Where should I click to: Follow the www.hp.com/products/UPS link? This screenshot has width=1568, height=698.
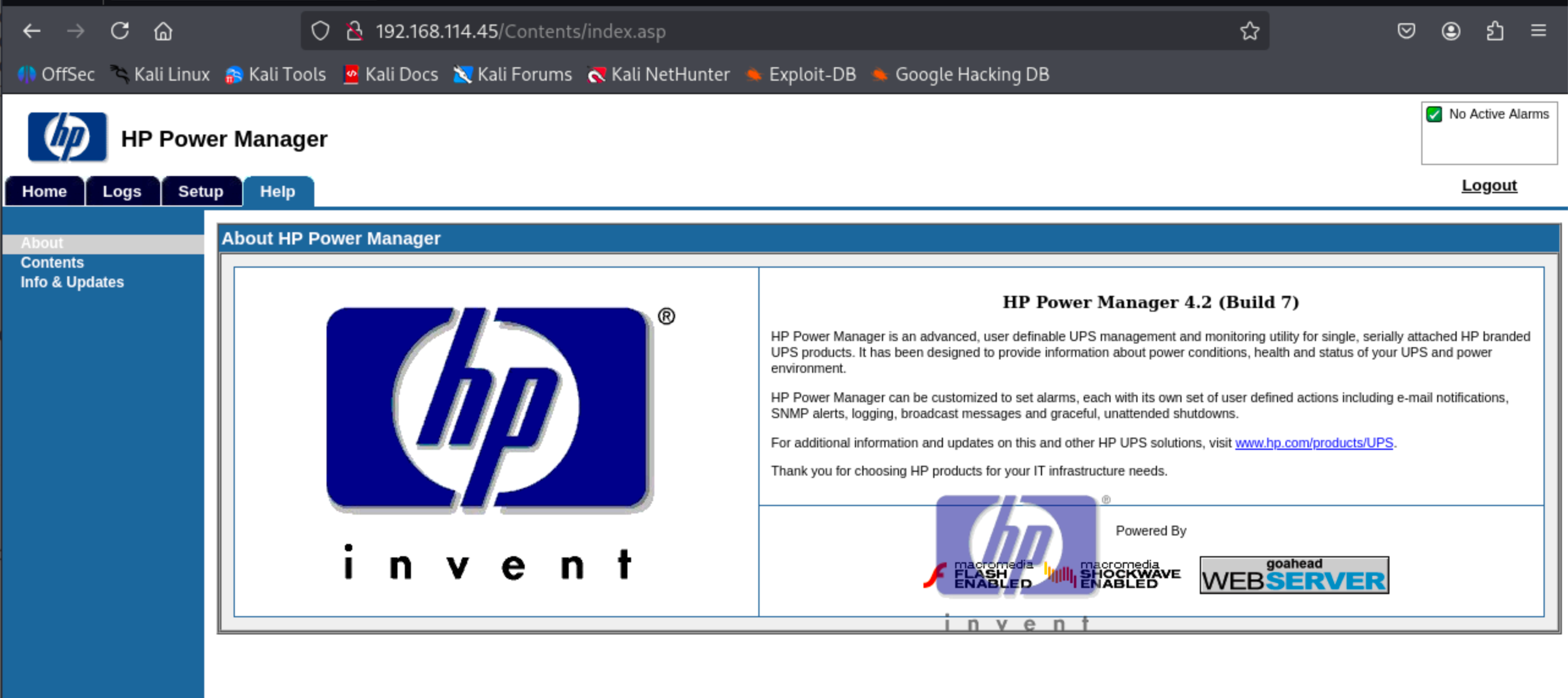coord(1314,443)
